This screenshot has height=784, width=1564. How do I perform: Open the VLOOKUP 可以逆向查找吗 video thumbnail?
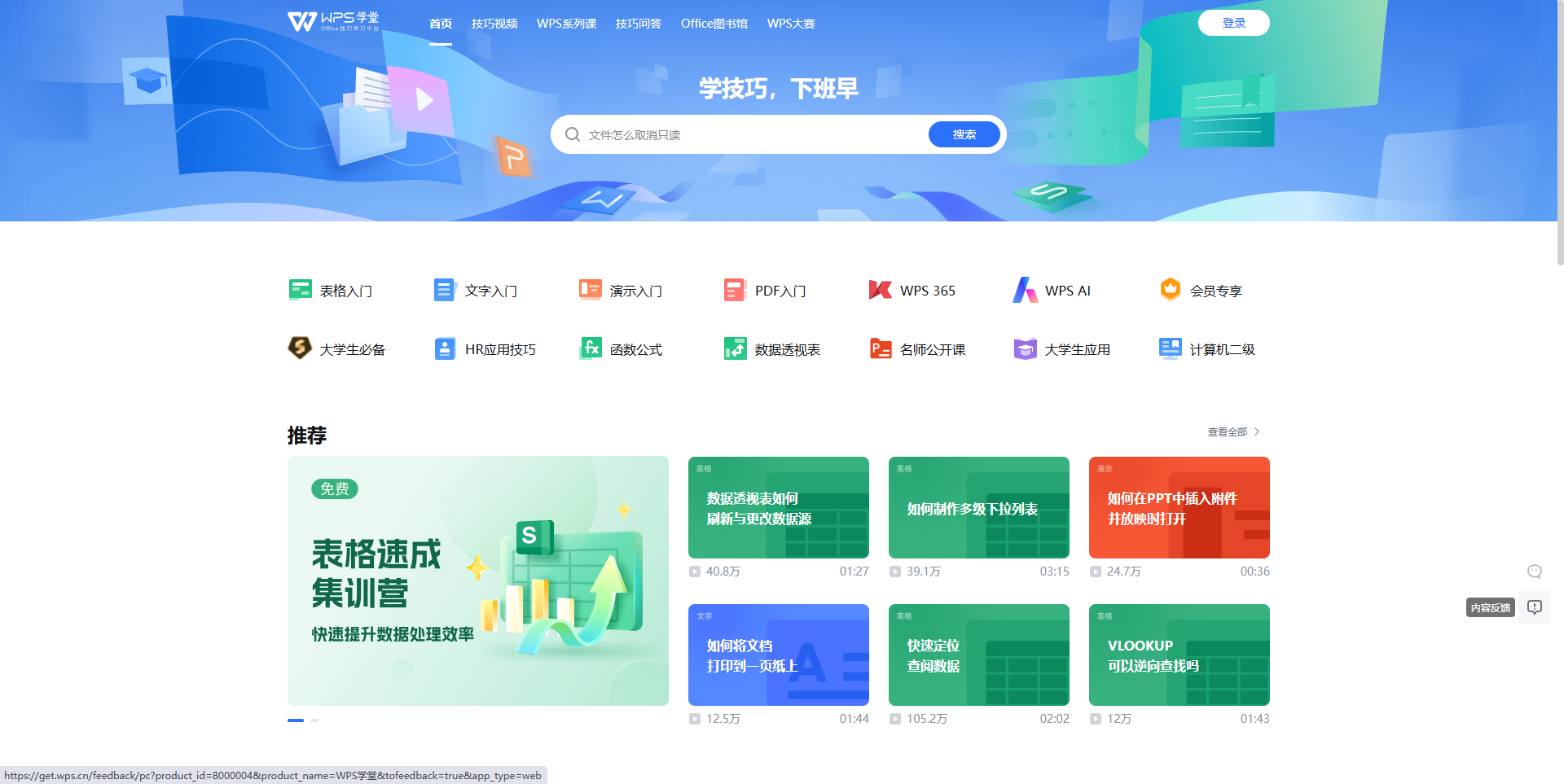pos(1179,655)
